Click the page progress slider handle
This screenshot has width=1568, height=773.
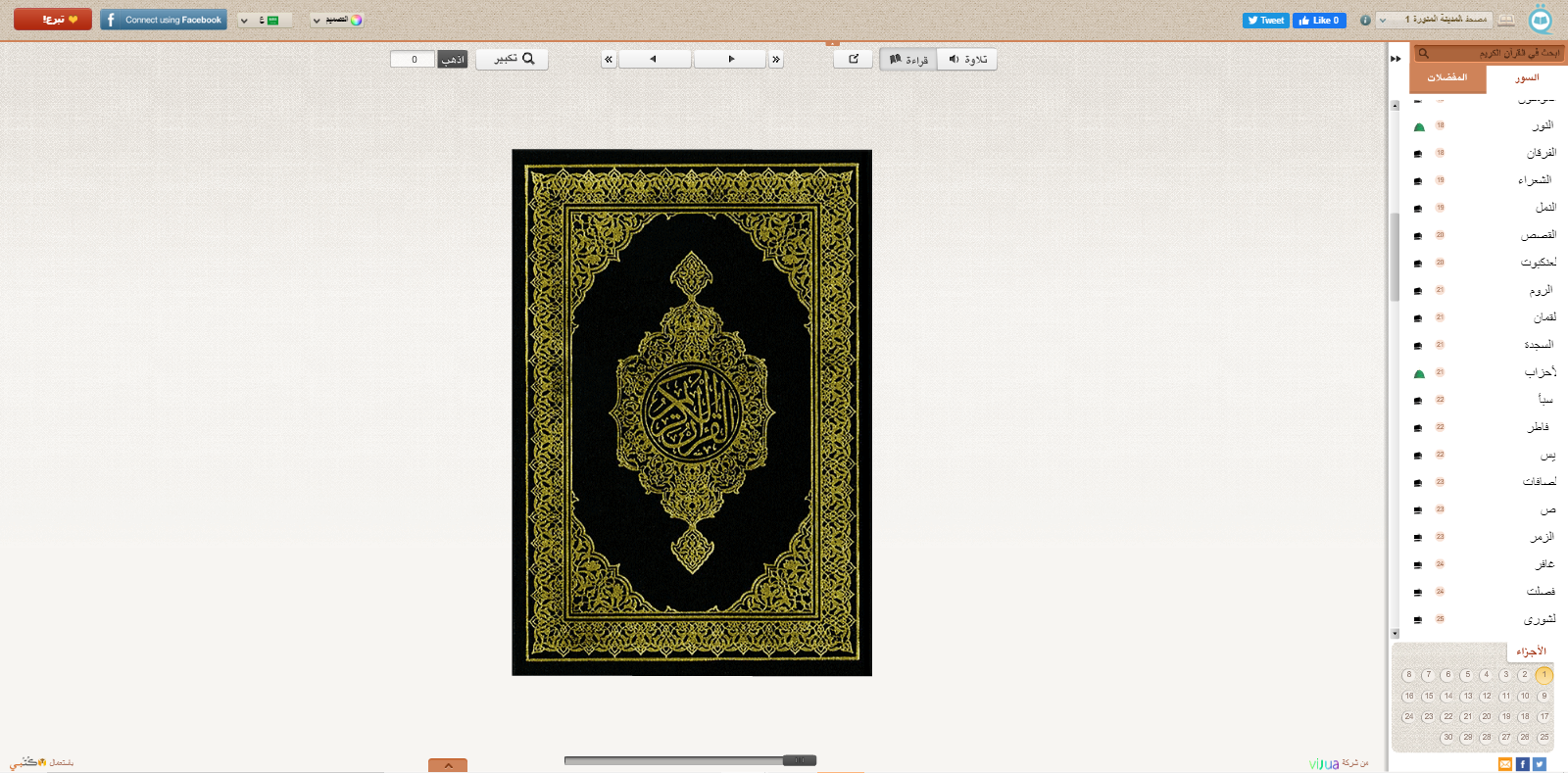[800, 760]
